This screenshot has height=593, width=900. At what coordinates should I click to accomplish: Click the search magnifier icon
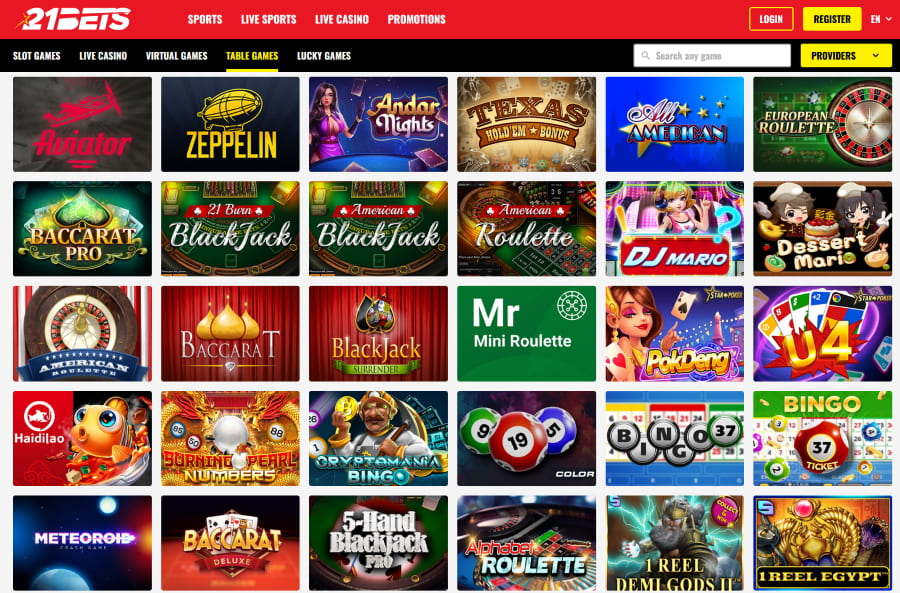pyautogui.click(x=646, y=56)
